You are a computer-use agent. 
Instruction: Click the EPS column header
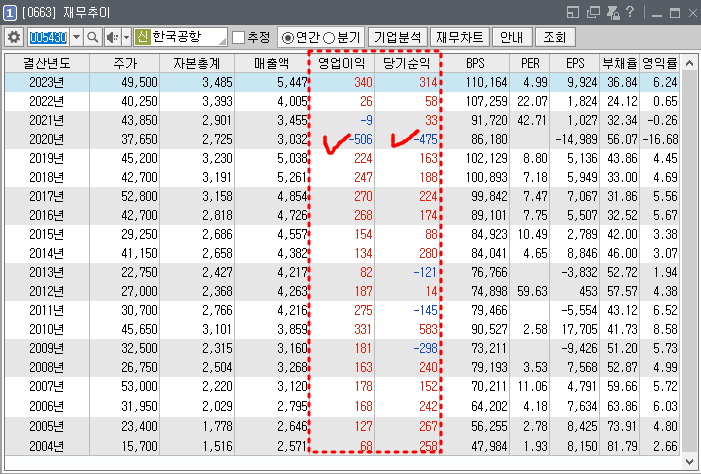(575, 63)
